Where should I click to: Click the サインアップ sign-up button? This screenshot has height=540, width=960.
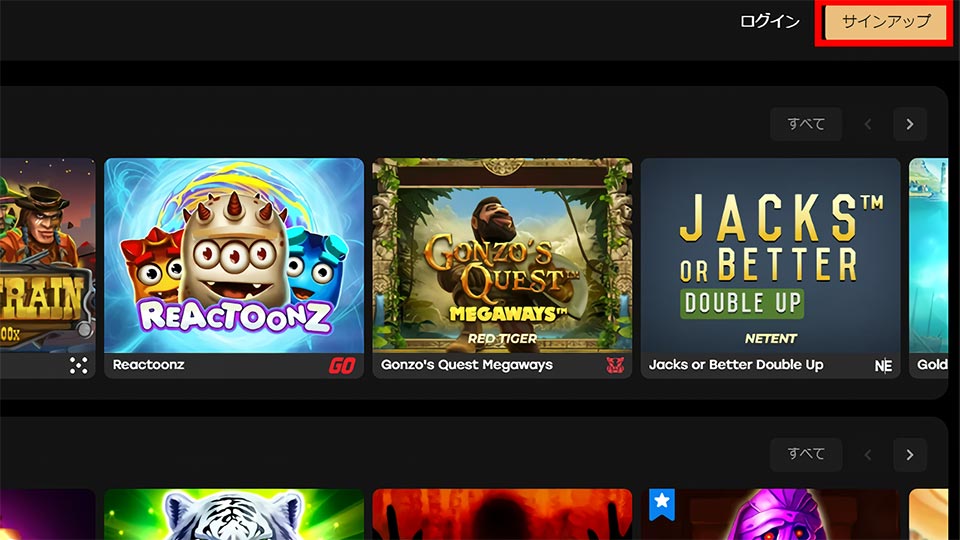pyautogui.click(x=885, y=22)
